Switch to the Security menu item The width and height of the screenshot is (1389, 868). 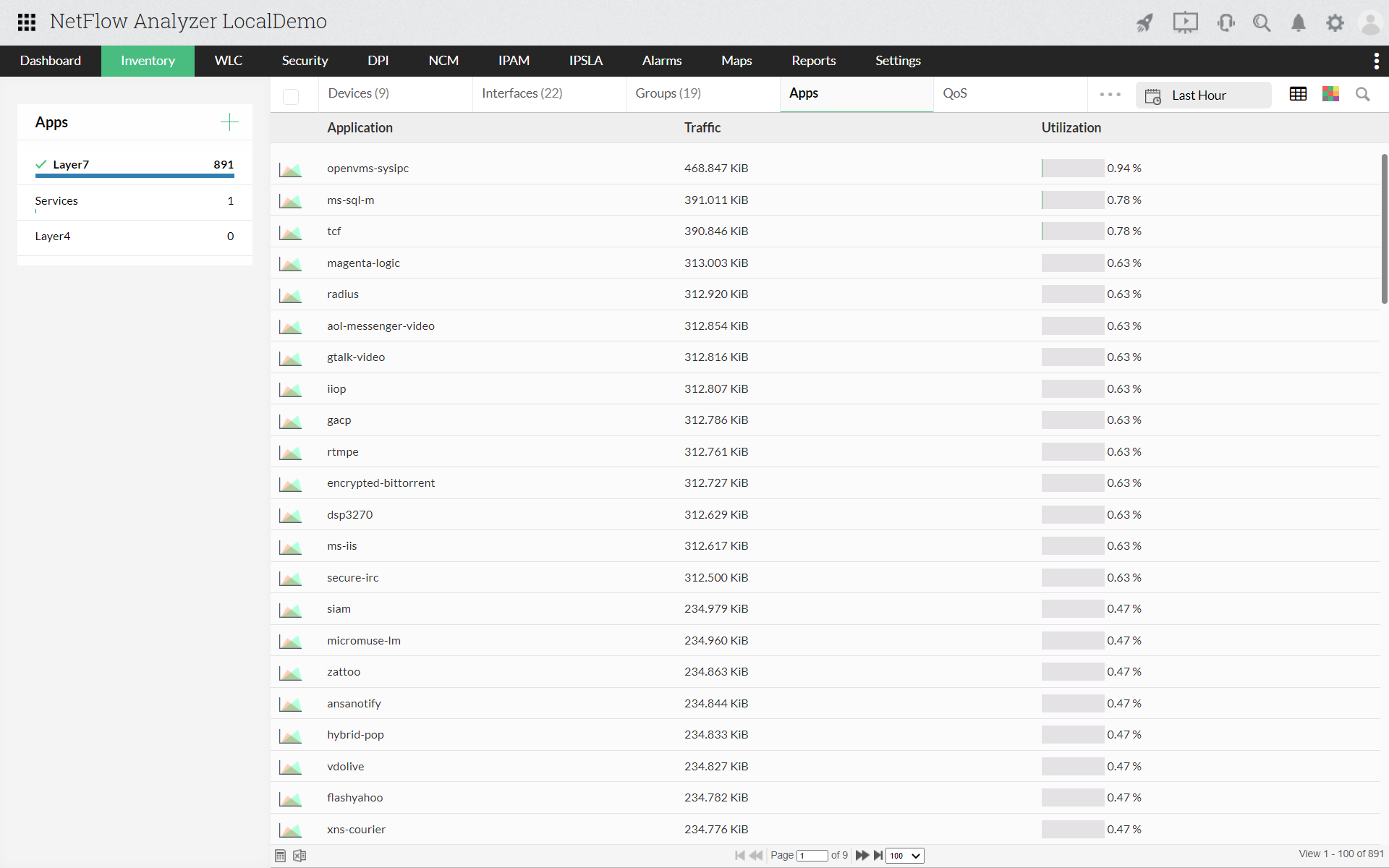(x=304, y=60)
